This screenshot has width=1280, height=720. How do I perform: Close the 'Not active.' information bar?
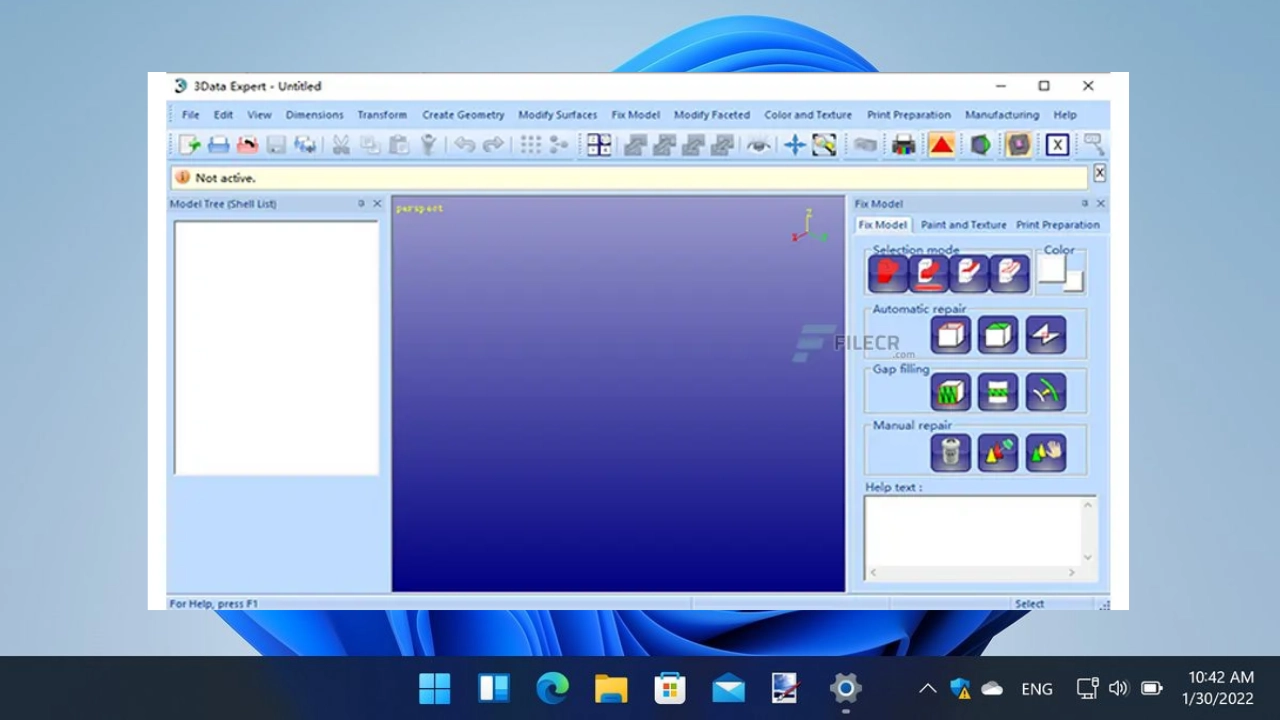1099,174
